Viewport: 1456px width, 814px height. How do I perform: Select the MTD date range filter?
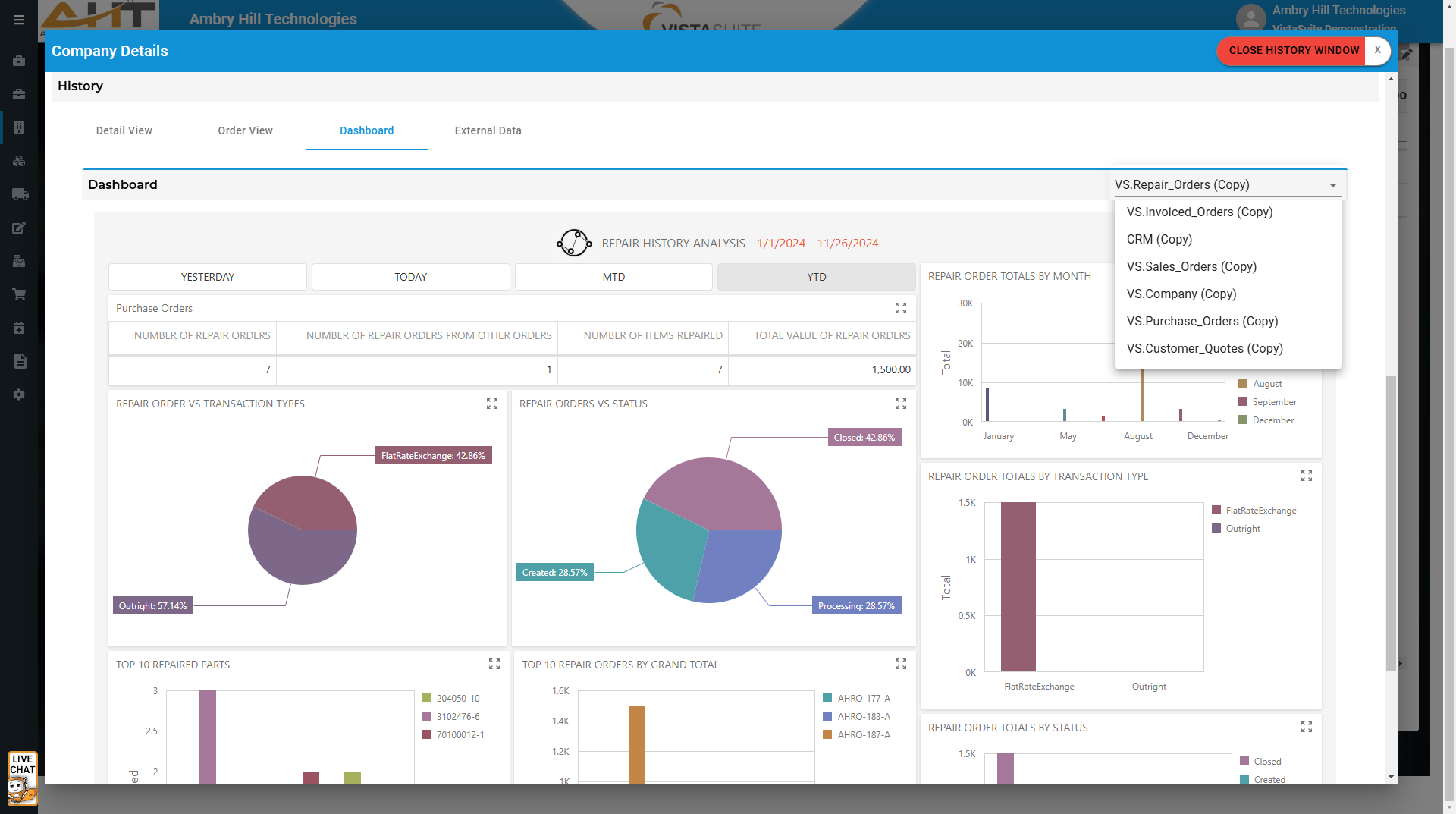tap(613, 277)
